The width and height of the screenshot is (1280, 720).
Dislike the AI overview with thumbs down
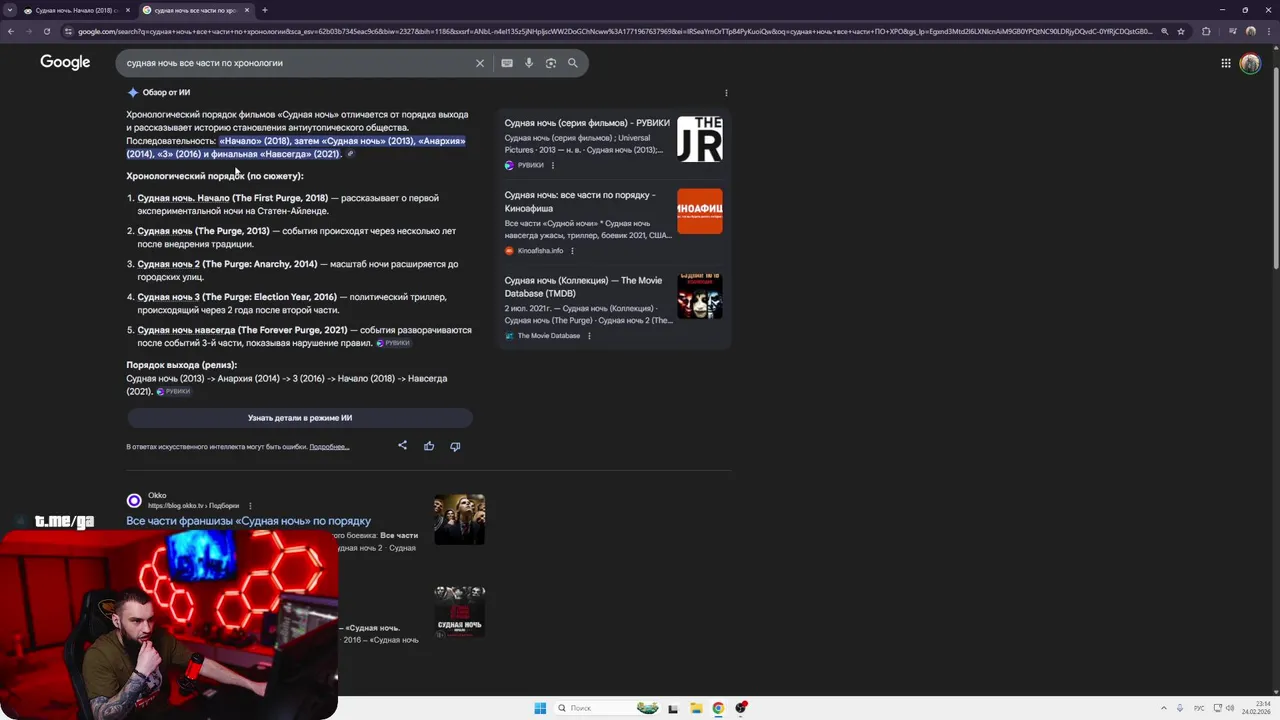455,446
